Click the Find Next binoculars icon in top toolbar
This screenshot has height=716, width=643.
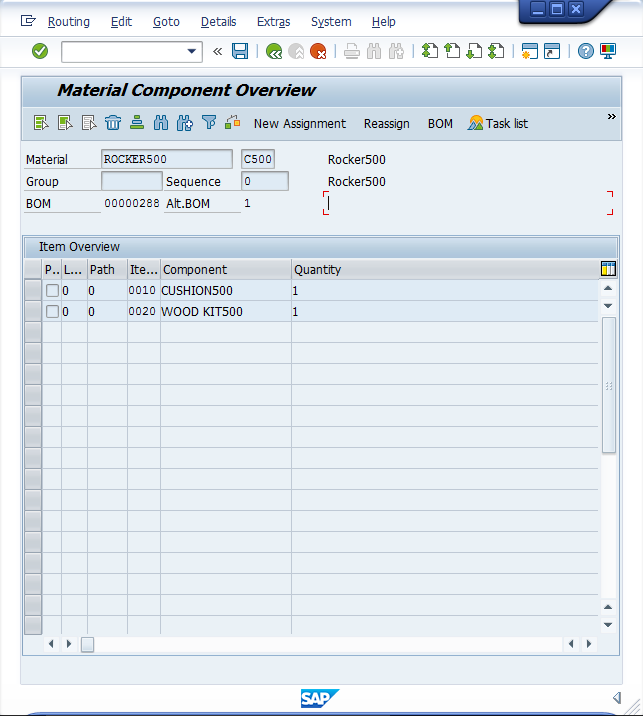coord(396,51)
